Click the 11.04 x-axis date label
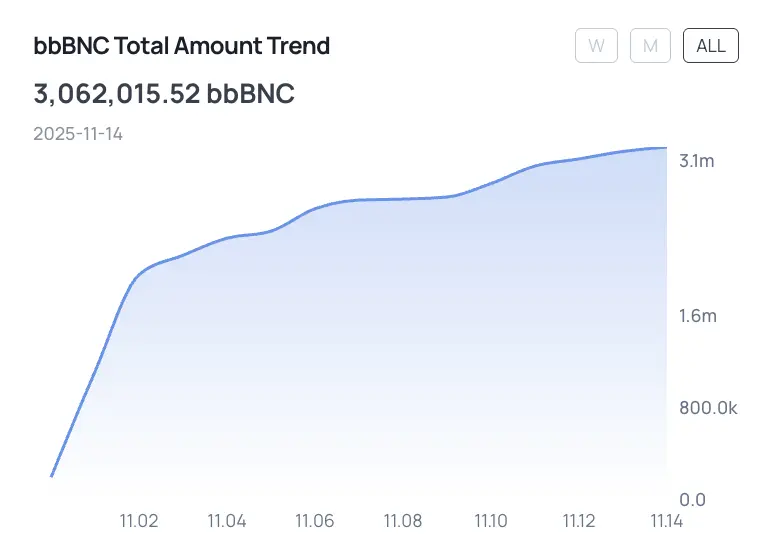This screenshot has height=560, width=778. [227, 521]
